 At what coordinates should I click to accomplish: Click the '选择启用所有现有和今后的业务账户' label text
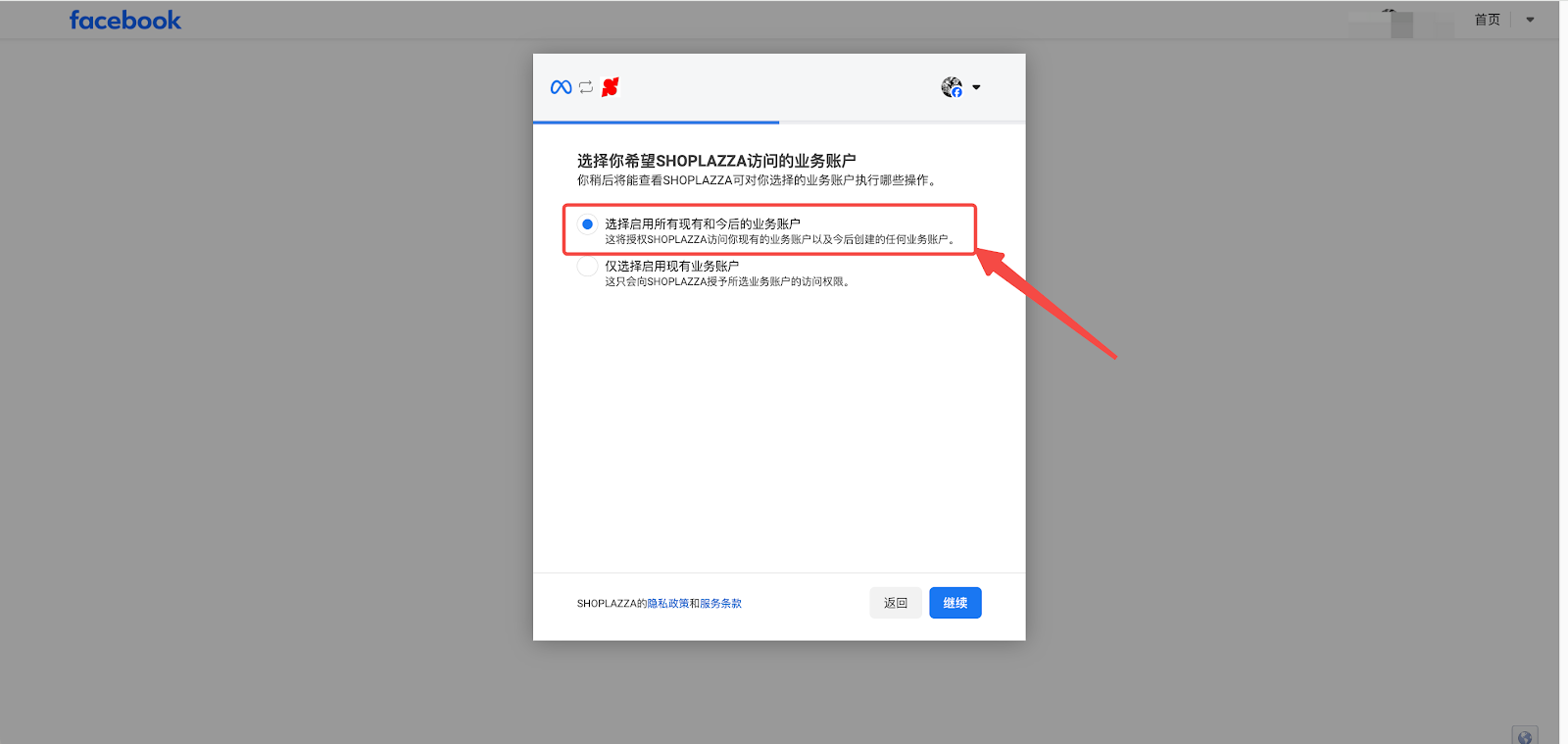point(702,223)
